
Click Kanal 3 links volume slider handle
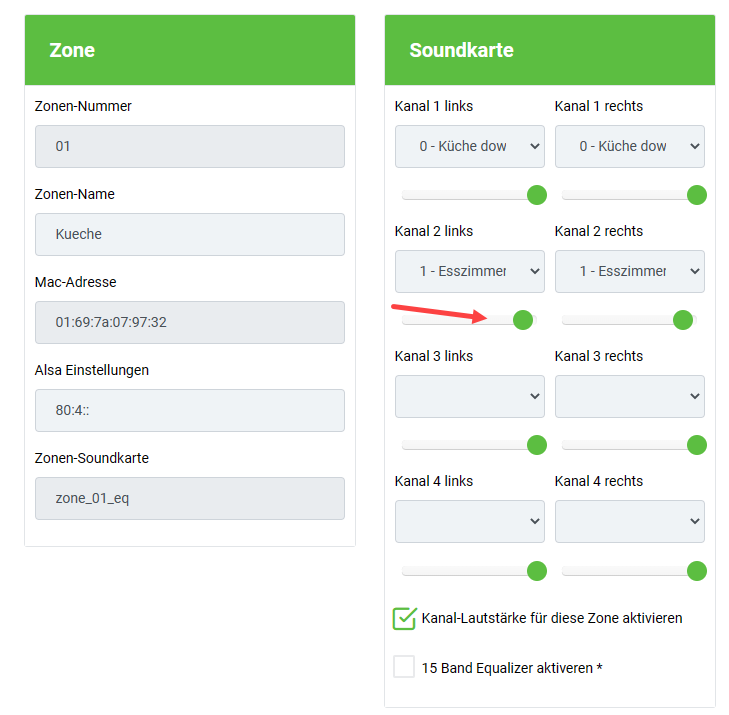pos(537,445)
